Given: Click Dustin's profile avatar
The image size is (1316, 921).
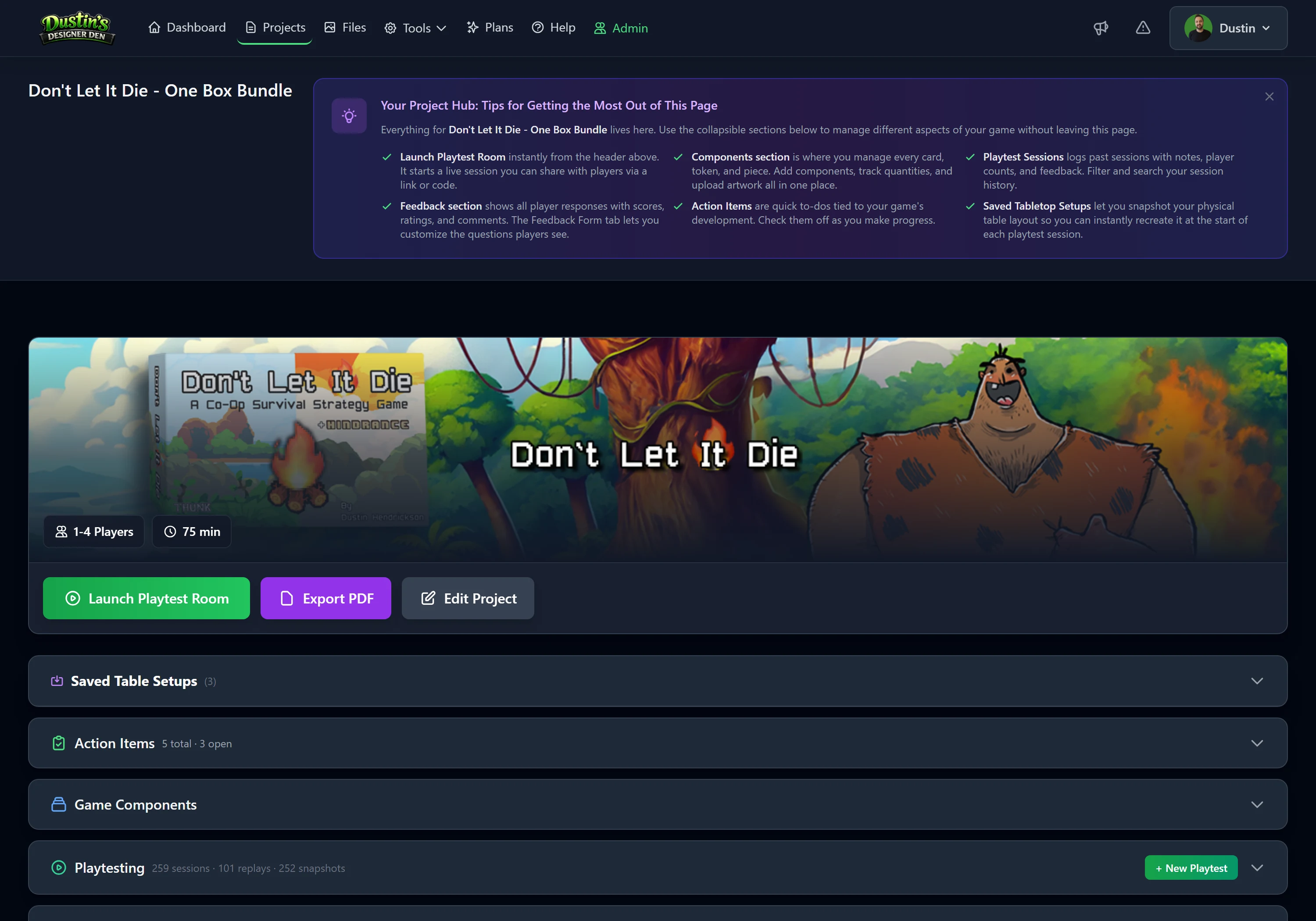Looking at the screenshot, I should [x=1198, y=28].
